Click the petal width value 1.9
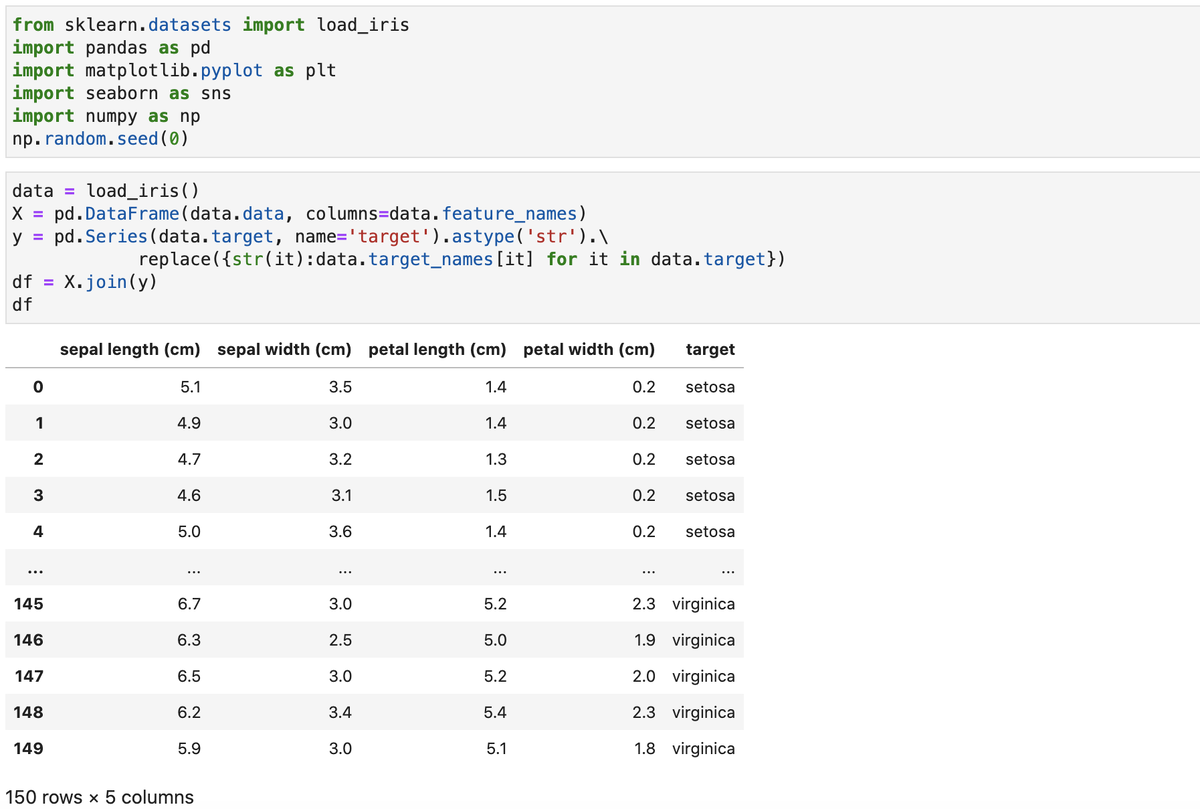 (645, 640)
